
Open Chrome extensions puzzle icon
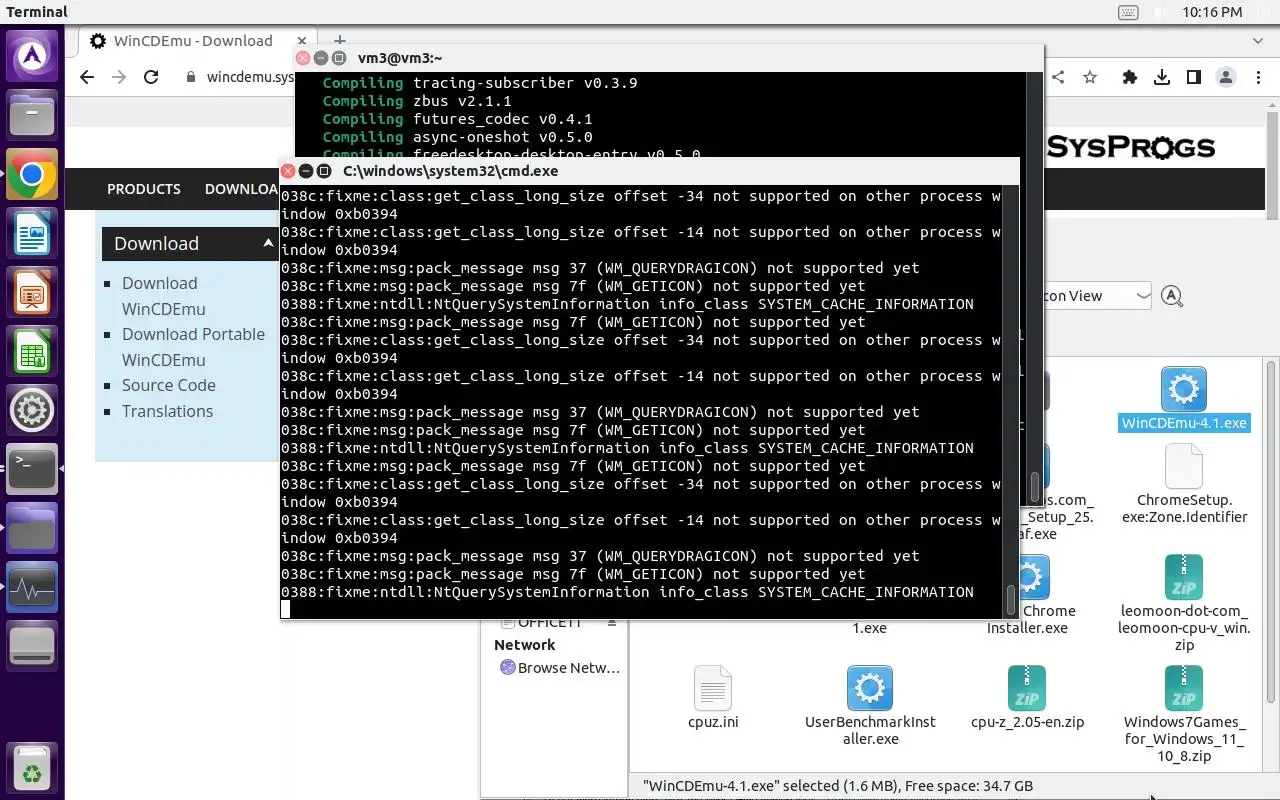pyautogui.click(x=1130, y=77)
